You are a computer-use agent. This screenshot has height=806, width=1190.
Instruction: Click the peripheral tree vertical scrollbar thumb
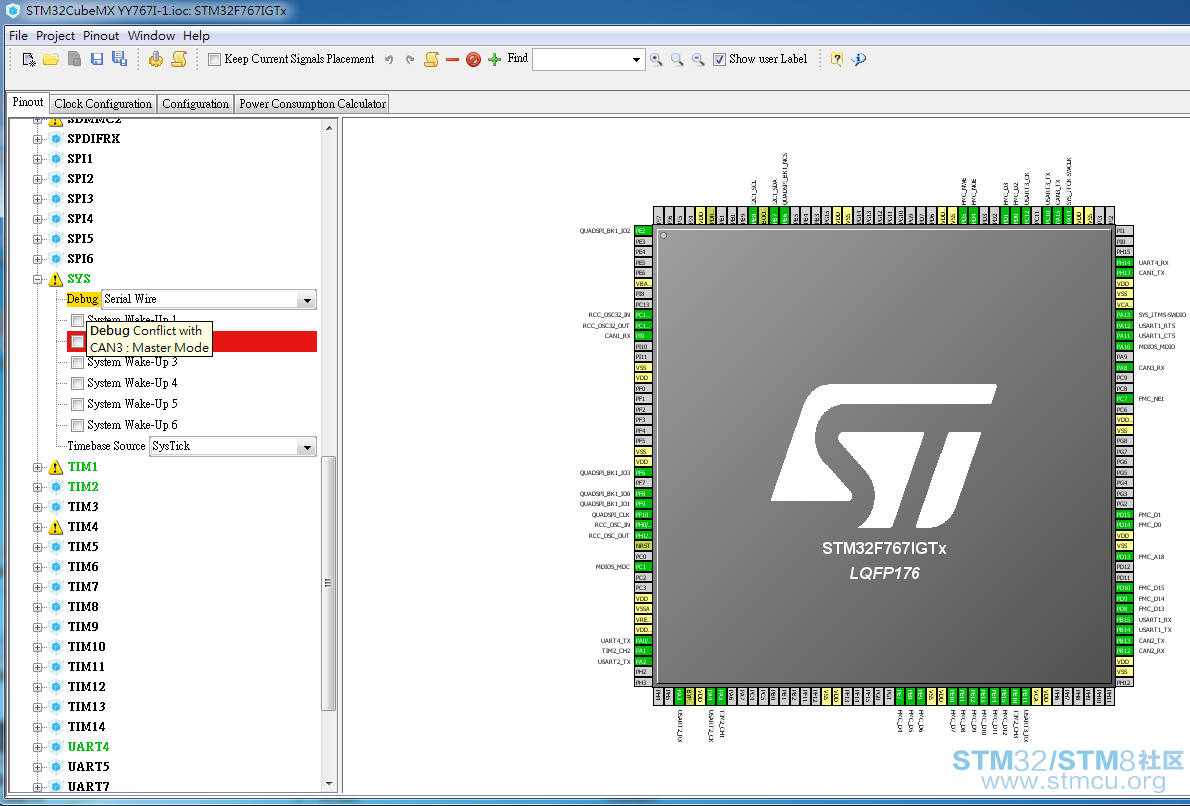pyautogui.click(x=329, y=583)
